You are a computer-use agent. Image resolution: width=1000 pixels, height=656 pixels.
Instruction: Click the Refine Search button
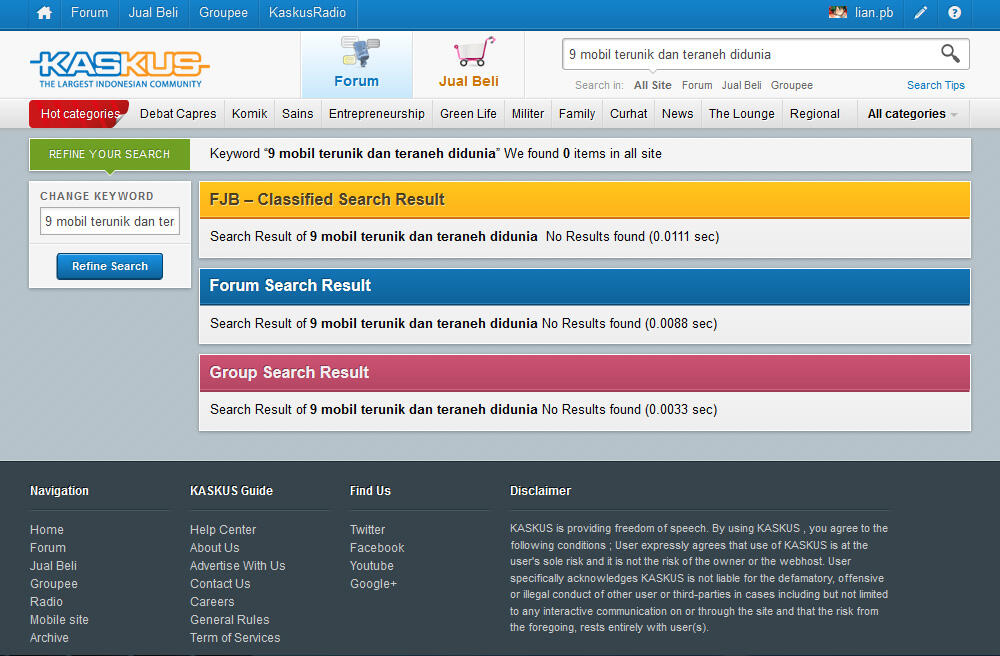click(110, 266)
